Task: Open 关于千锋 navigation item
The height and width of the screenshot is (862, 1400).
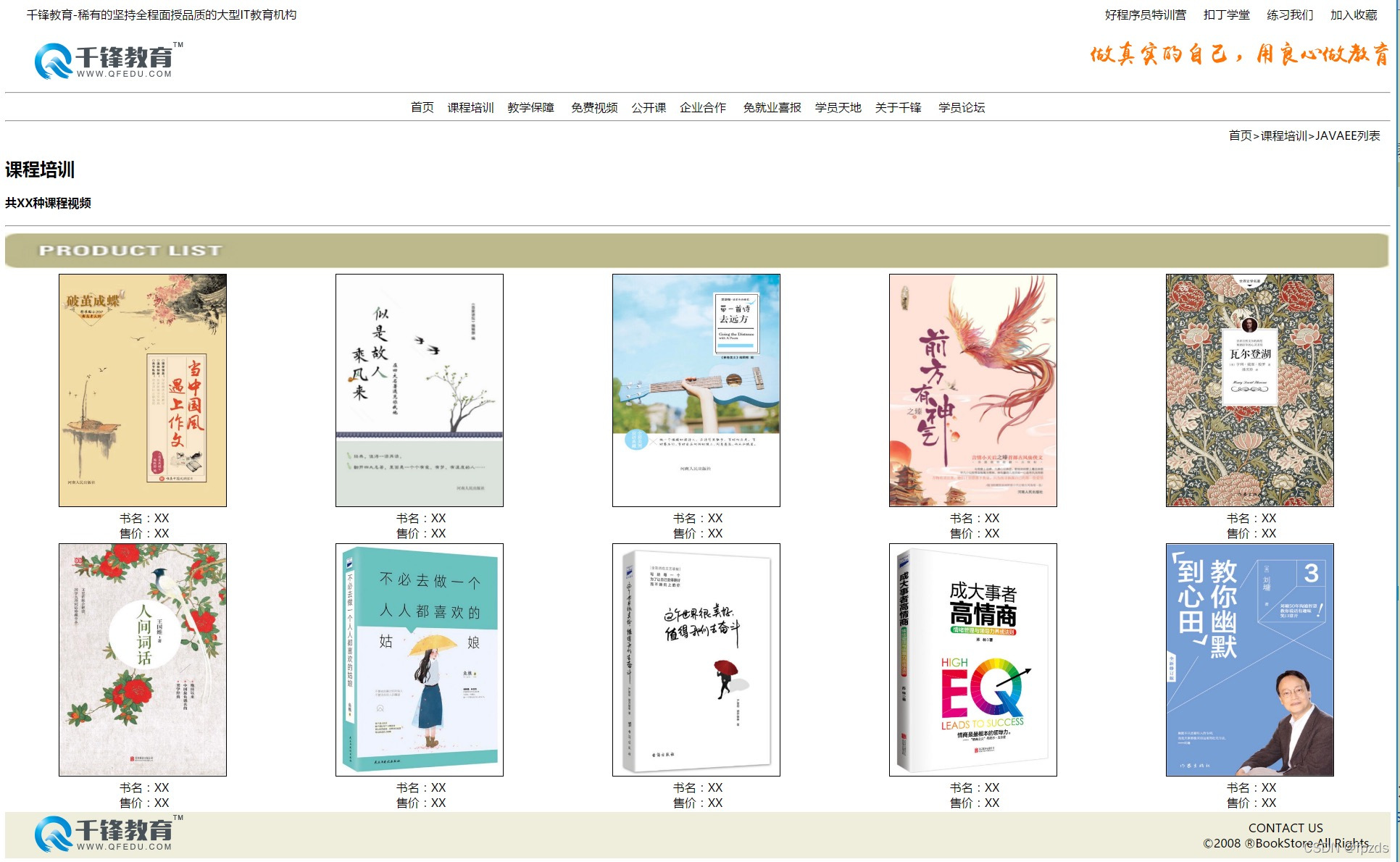Action: 898,107
